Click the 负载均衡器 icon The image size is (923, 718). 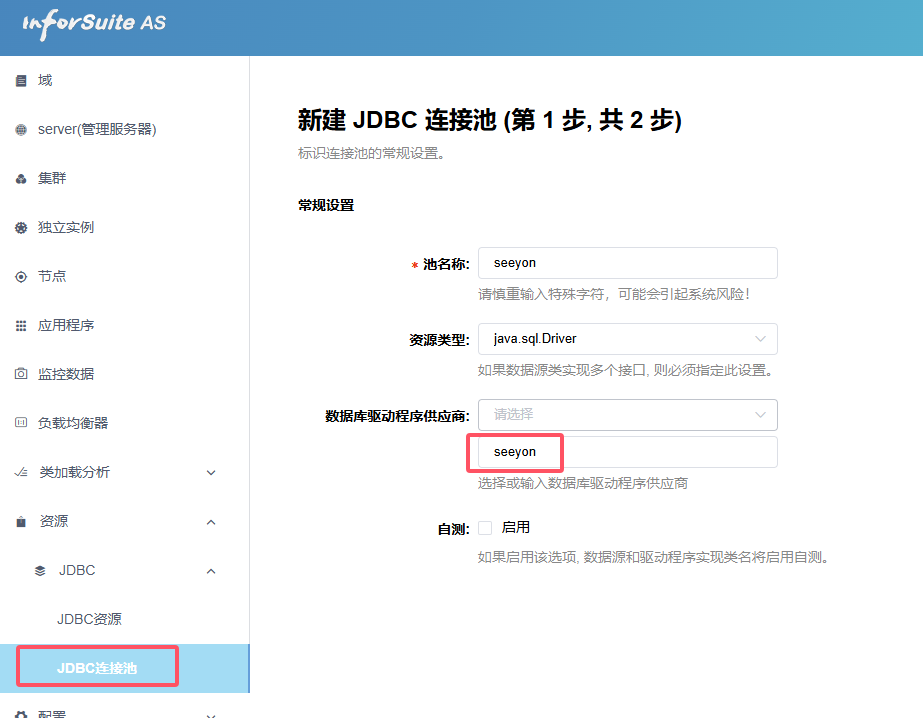coord(21,423)
